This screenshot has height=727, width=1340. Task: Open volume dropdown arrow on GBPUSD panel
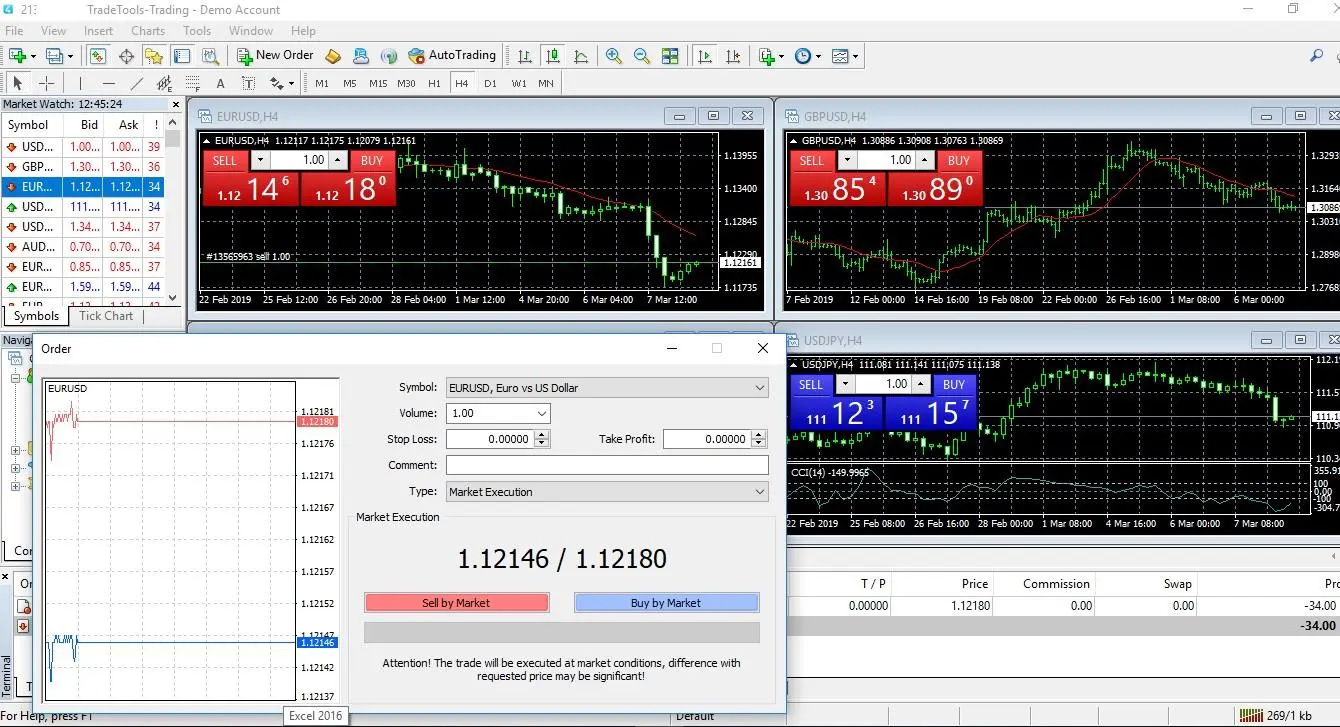pyautogui.click(x=847, y=160)
